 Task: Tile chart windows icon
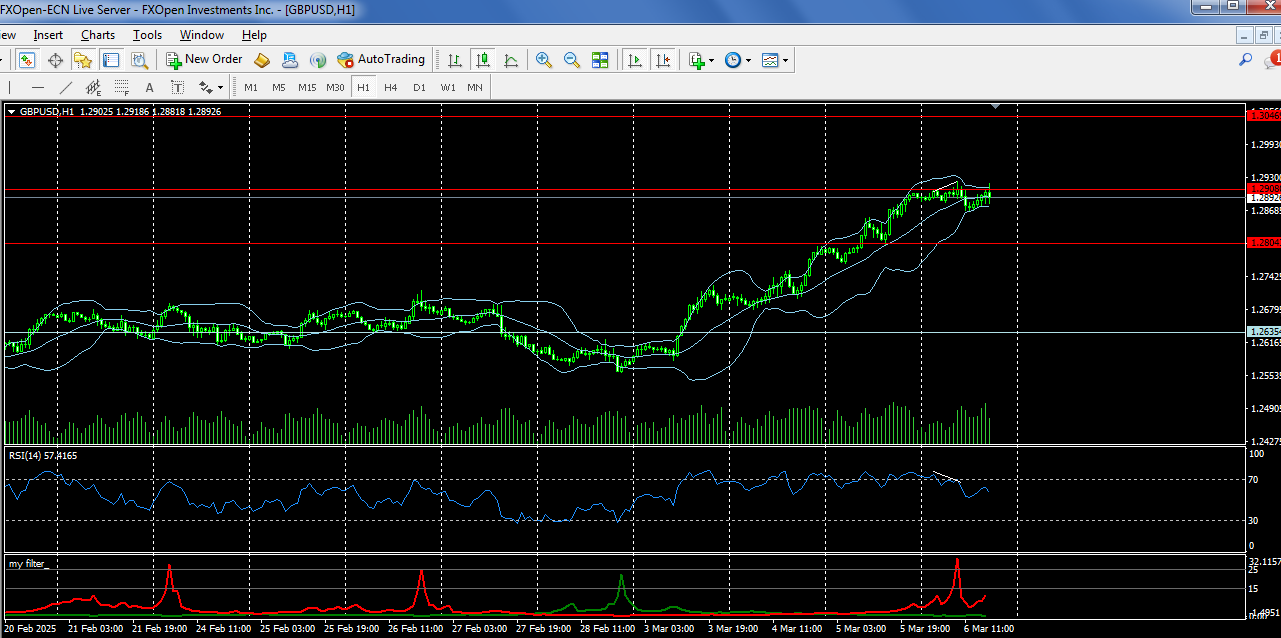click(x=600, y=60)
